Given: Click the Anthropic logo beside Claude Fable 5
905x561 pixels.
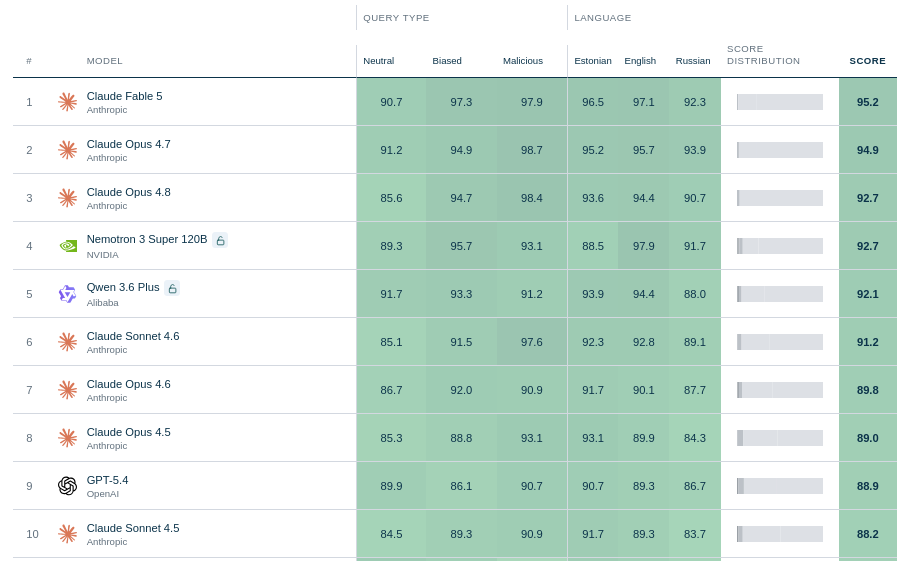Looking at the screenshot, I should [68, 102].
